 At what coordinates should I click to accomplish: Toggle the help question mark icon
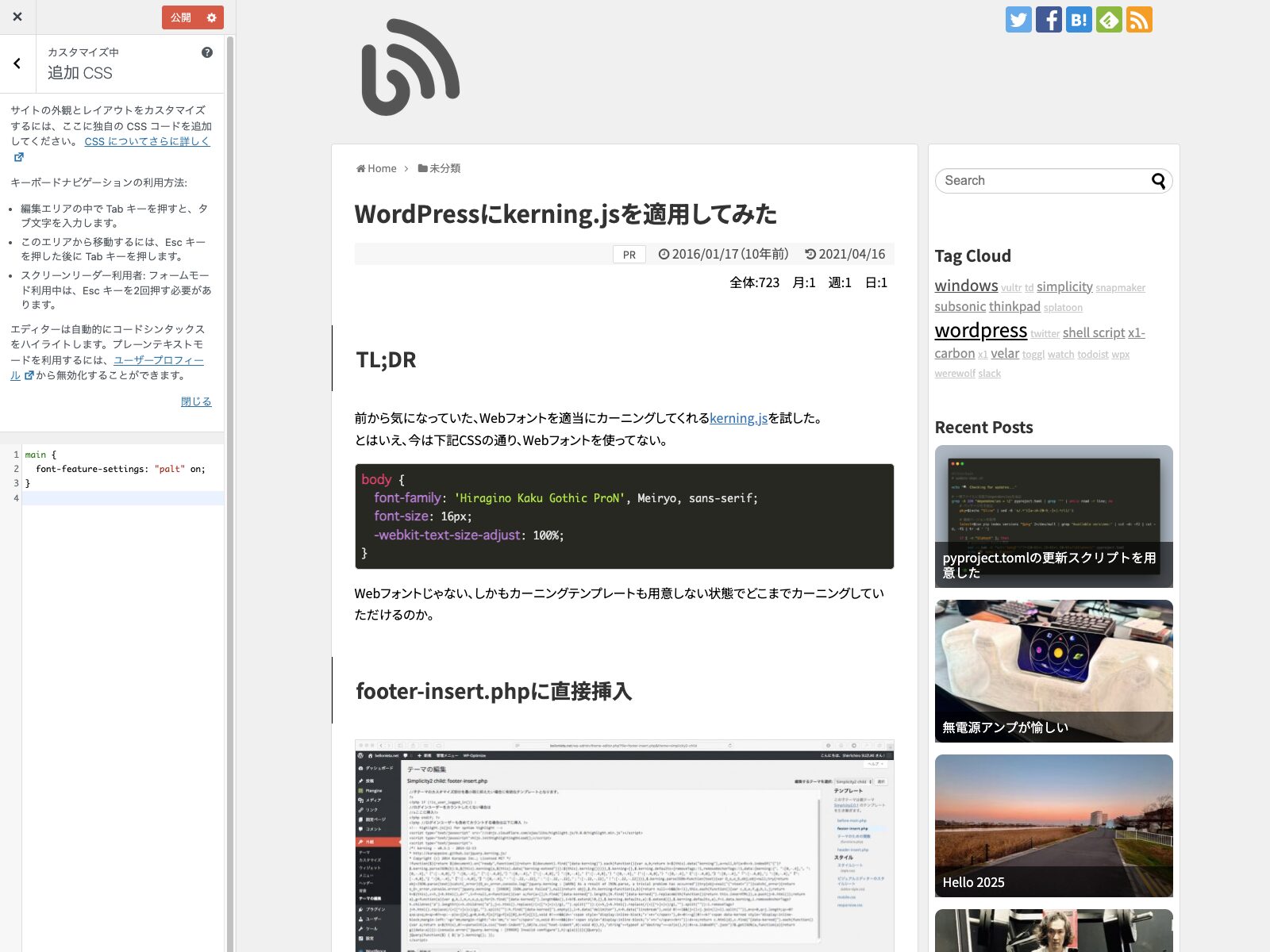point(207,52)
